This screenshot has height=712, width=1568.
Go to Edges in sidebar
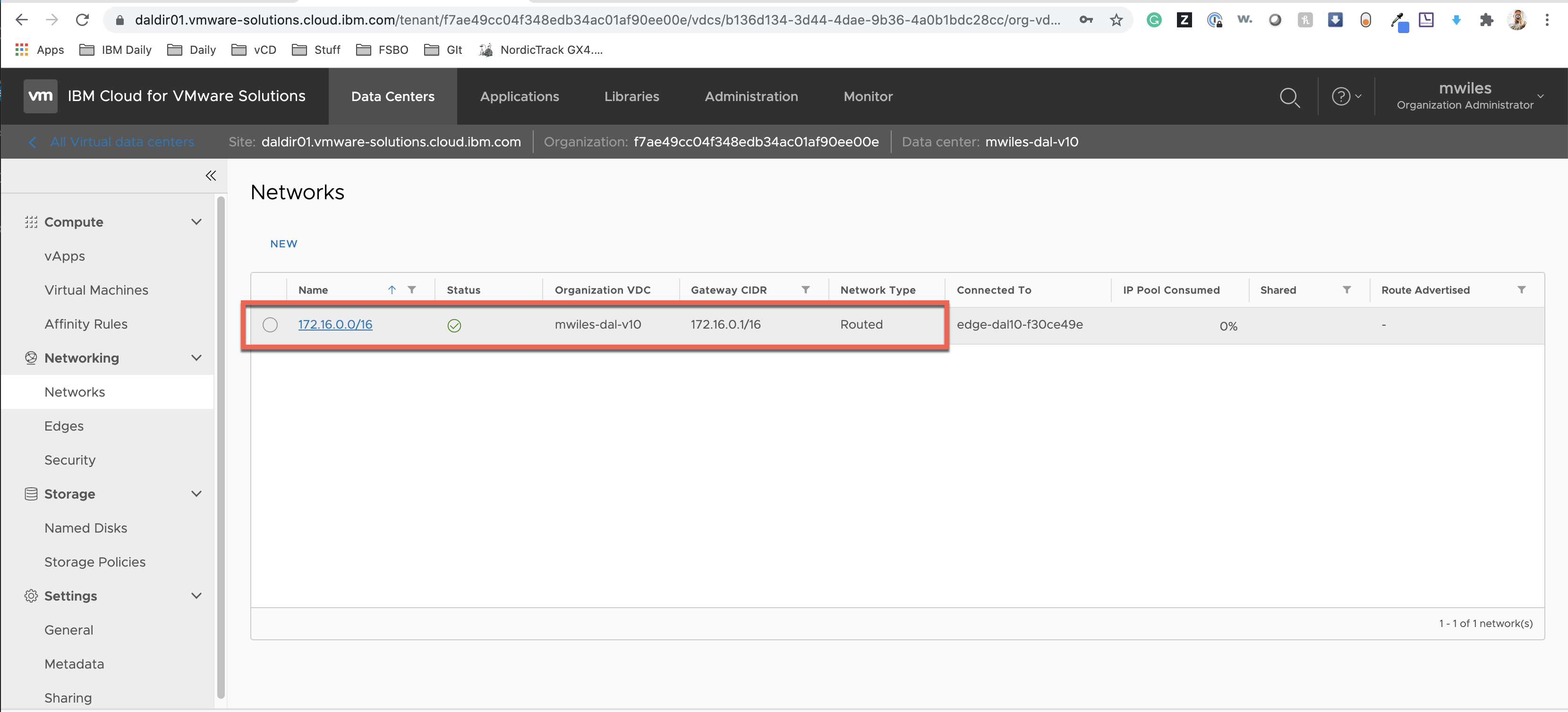pos(64,426)
